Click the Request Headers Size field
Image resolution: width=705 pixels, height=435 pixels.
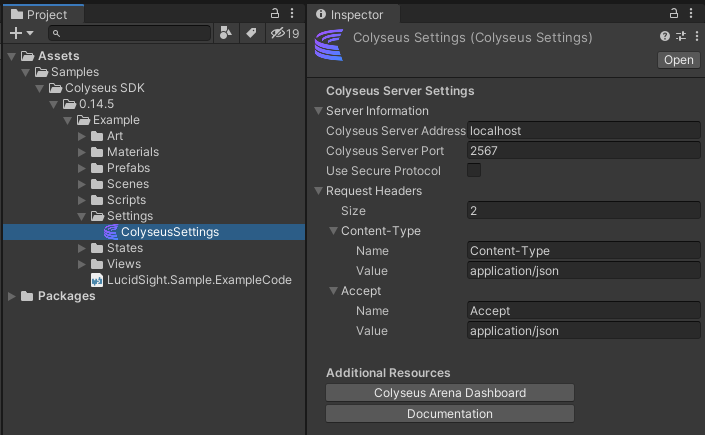584,211
